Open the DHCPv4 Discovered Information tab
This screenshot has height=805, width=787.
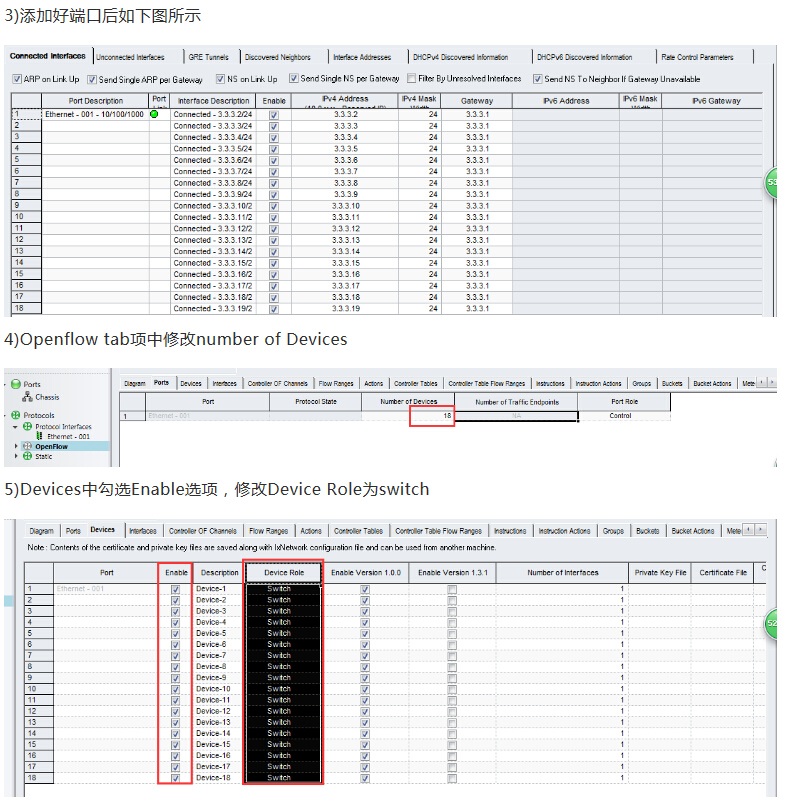460,57
